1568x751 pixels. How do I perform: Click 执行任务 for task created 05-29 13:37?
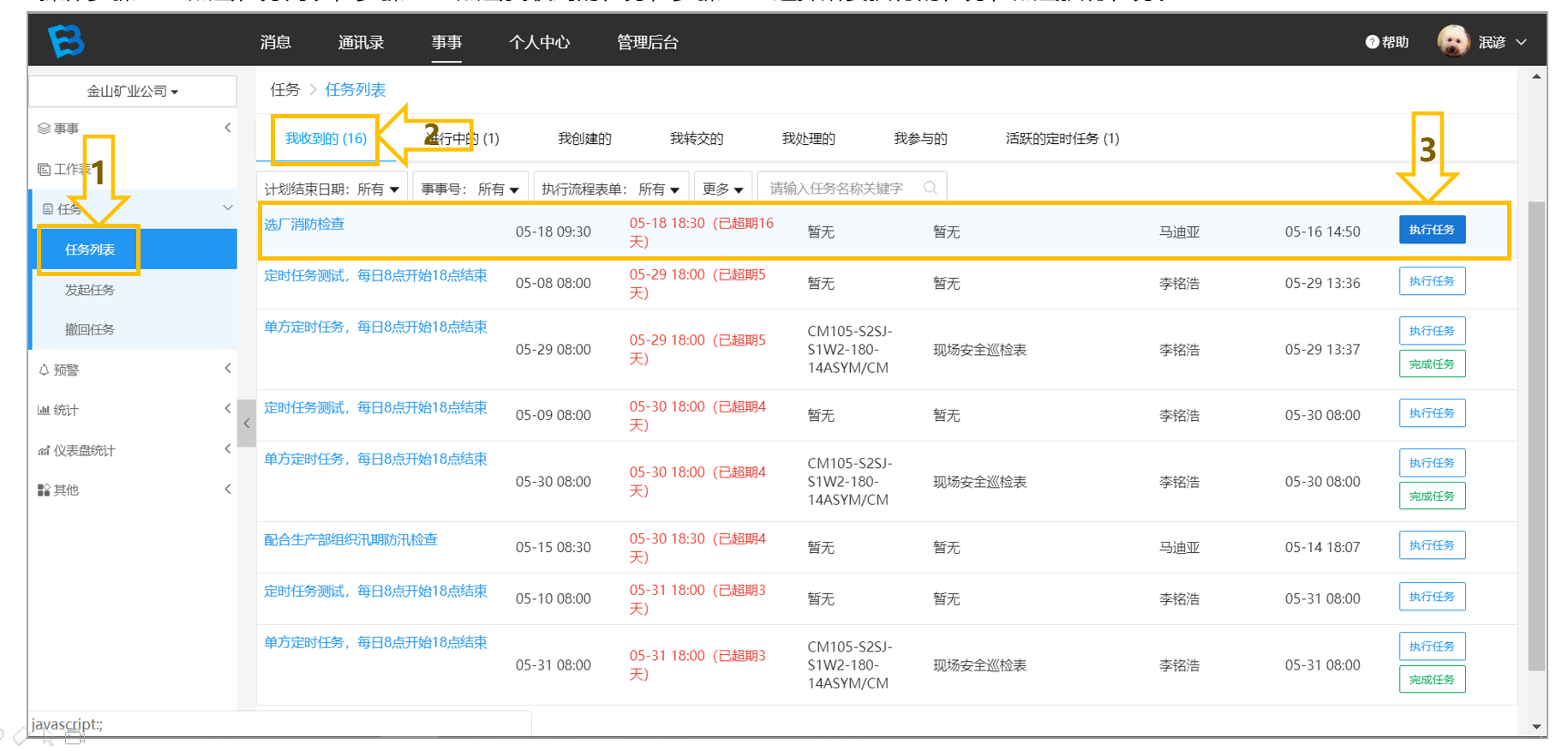pos(1432,331)
